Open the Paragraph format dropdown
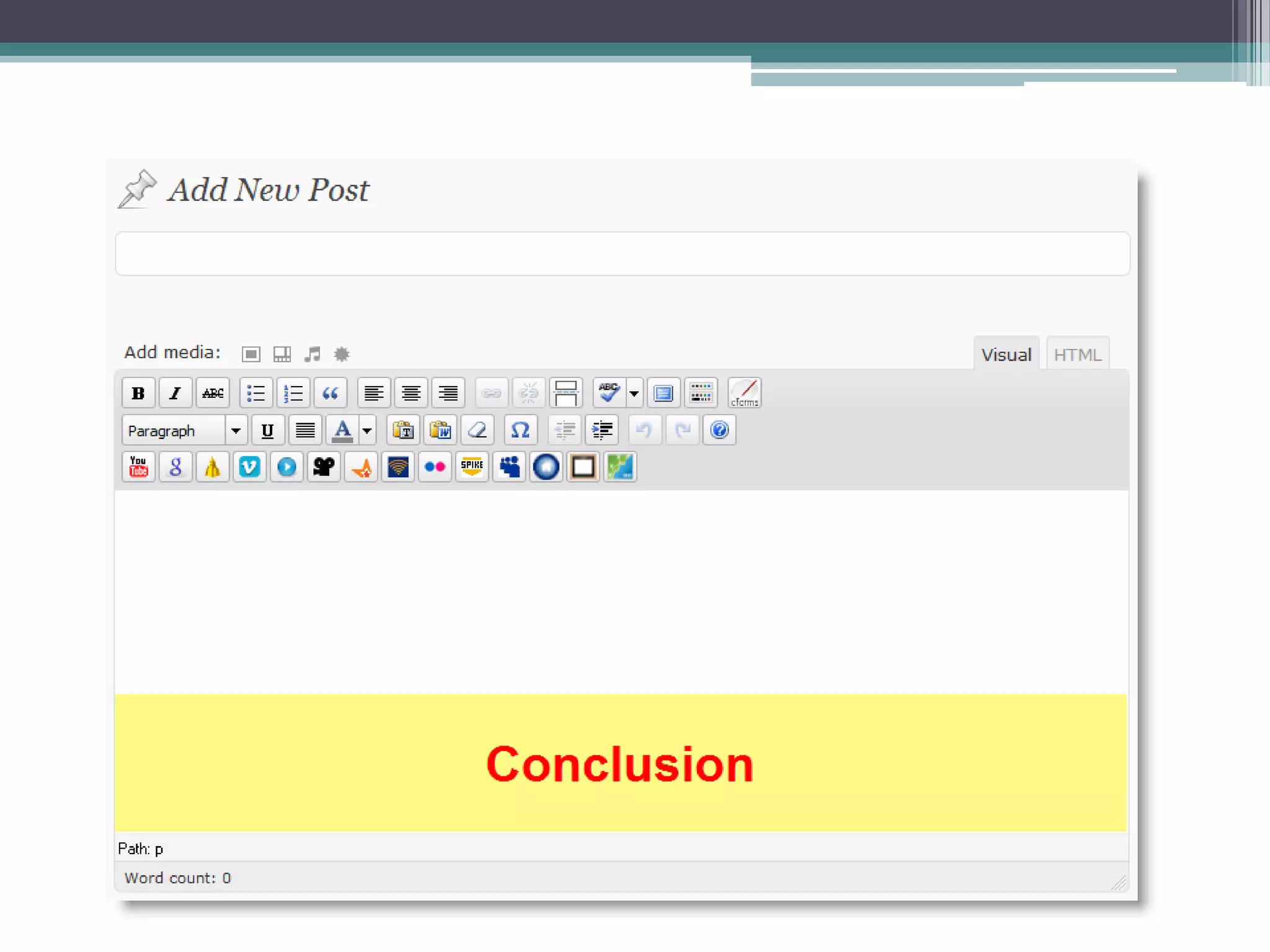The height and width of the screenshot is (952, 1270). 236,430
